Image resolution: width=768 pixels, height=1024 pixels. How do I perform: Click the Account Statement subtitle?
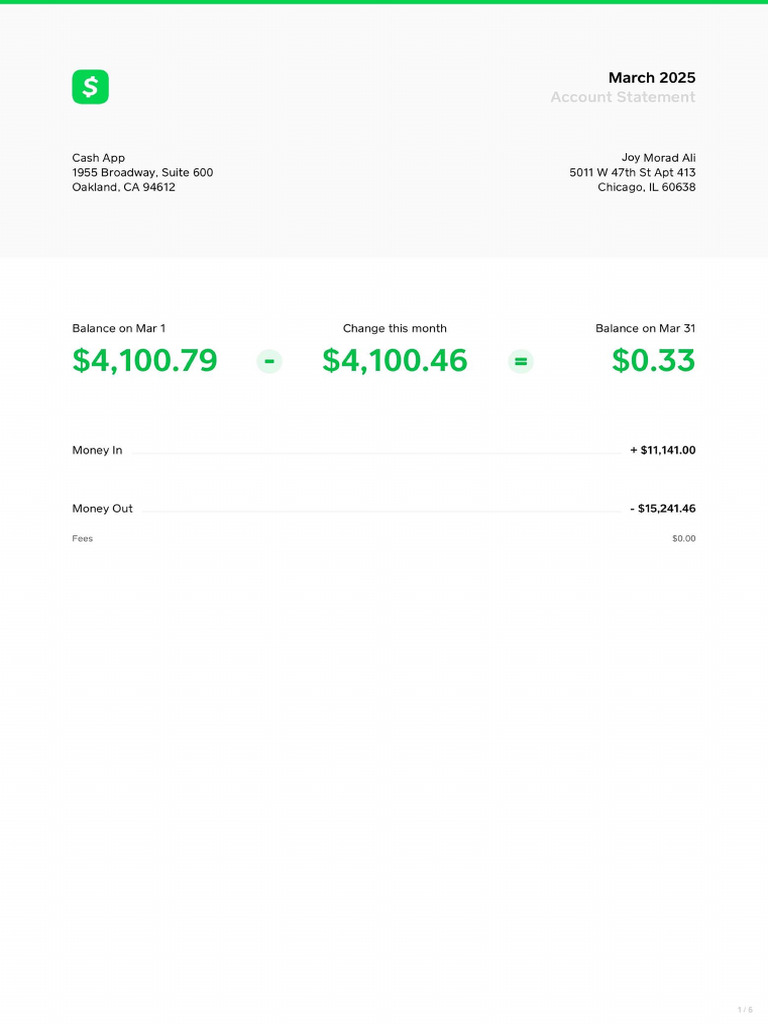point(623,97)
